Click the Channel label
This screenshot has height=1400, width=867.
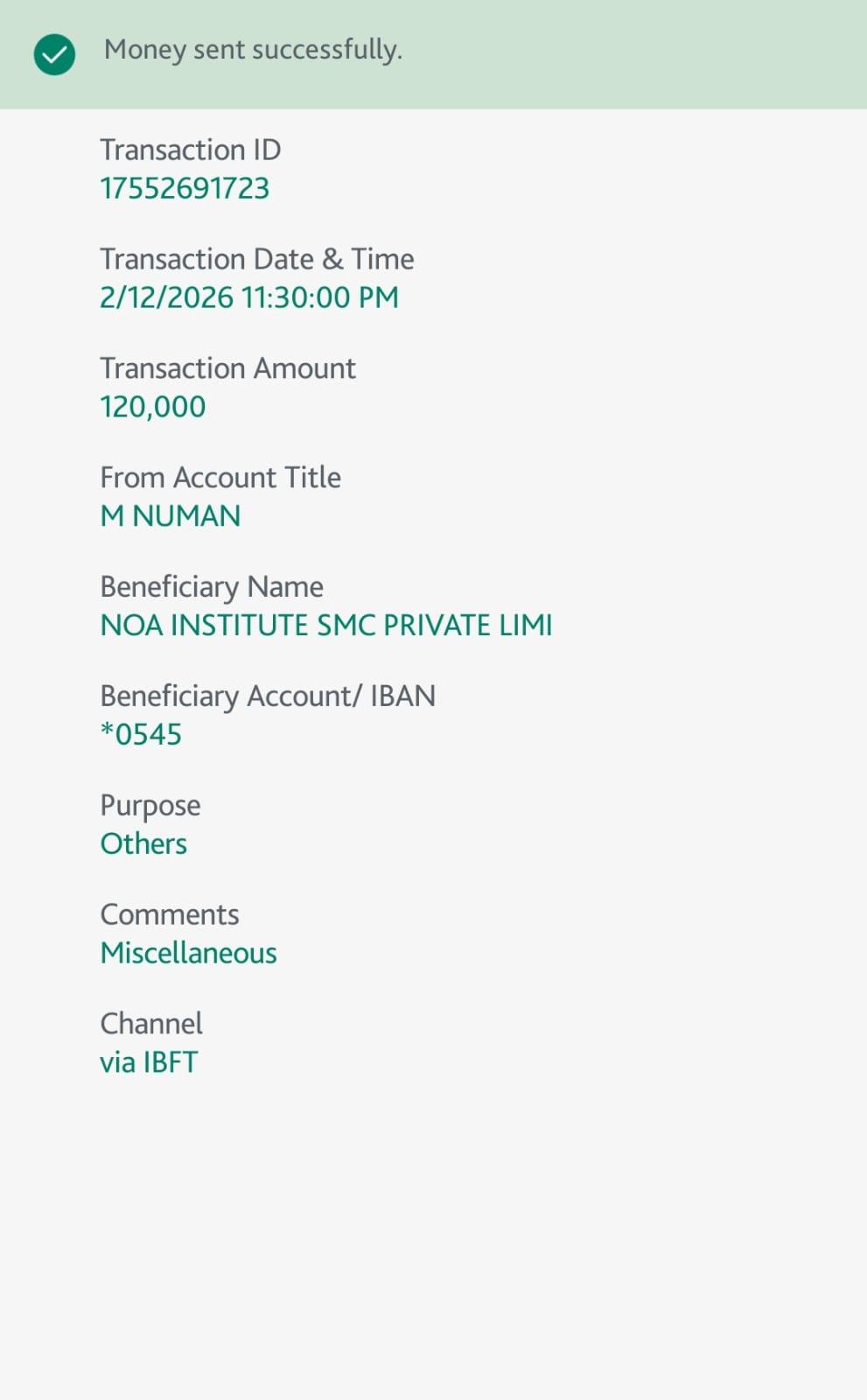tap(151, 1024)
